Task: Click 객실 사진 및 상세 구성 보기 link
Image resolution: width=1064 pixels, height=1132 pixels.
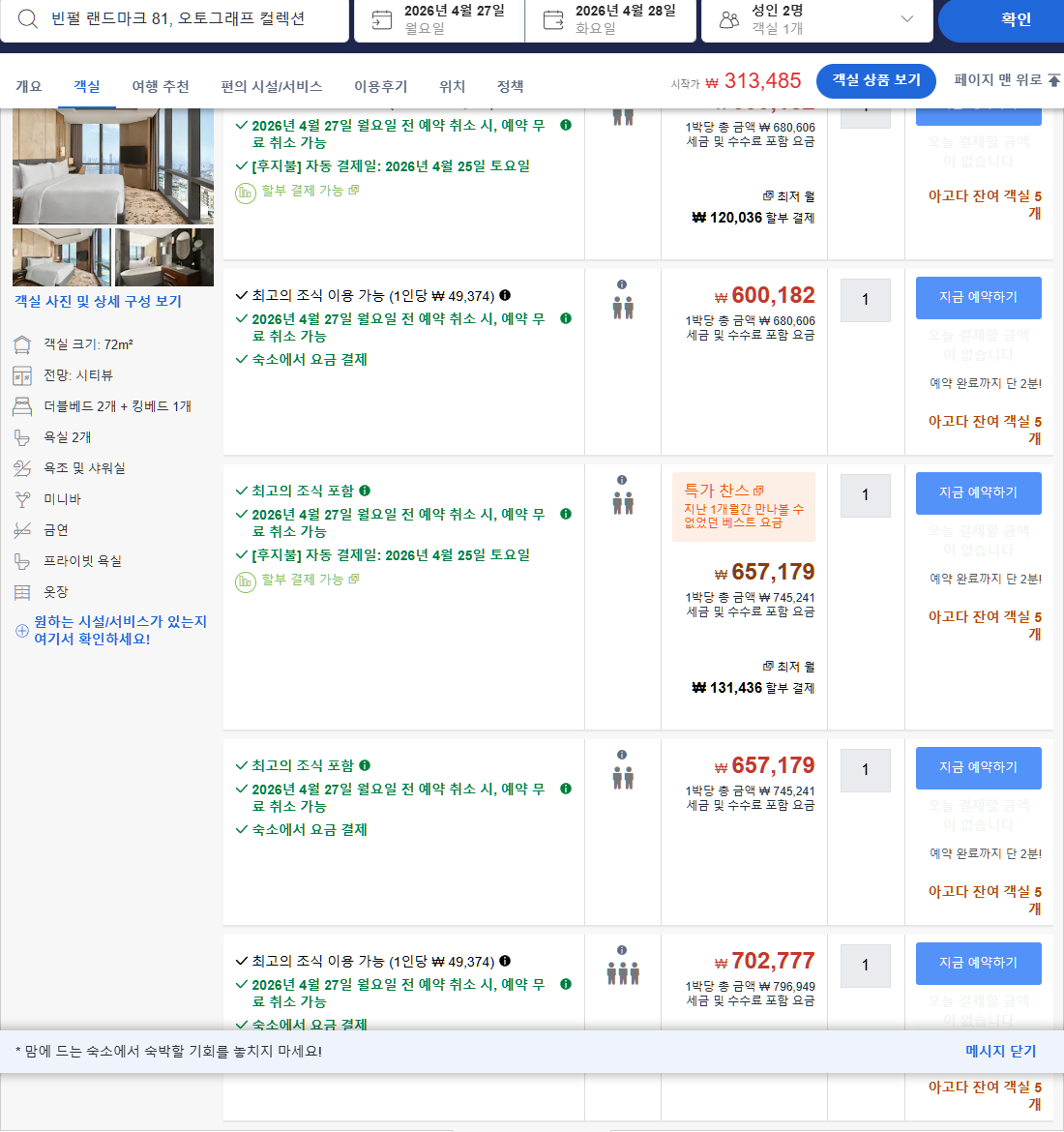Action: [x=98, y=302]
